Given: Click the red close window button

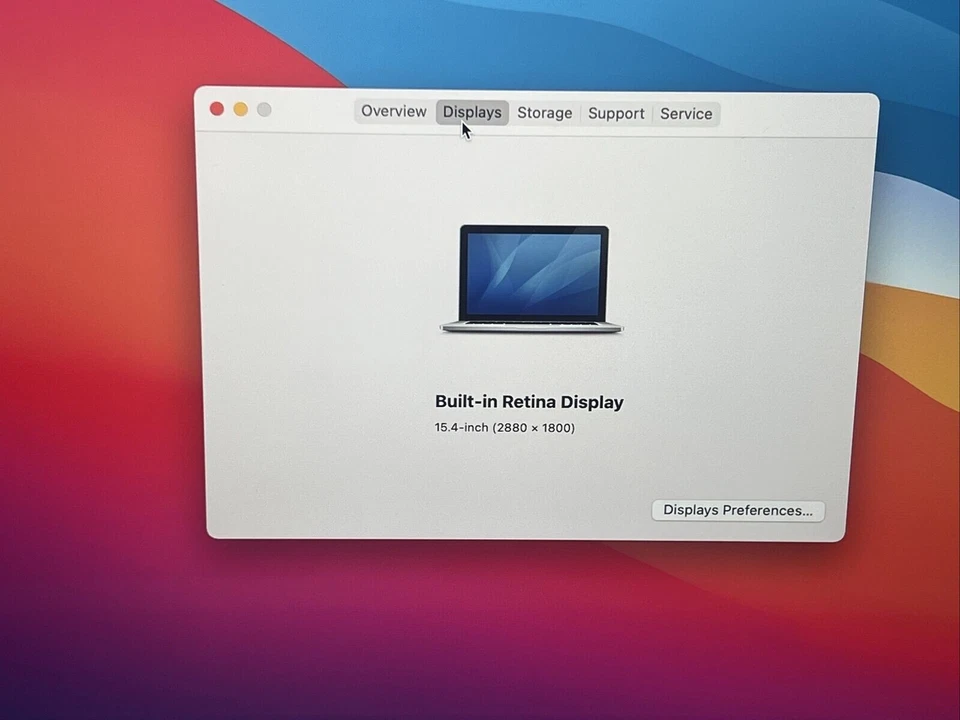Looking at the screenshot, I should tap(216, 108).
